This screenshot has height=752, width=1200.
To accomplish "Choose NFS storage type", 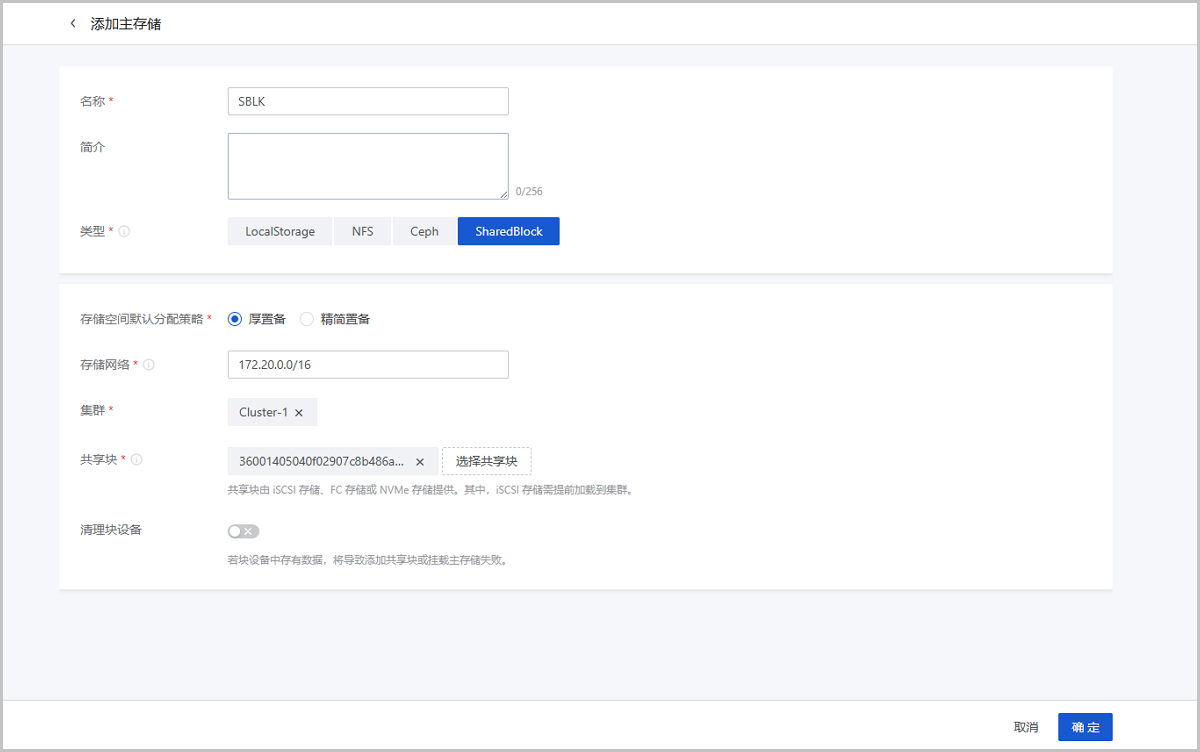I will [362, 231].
